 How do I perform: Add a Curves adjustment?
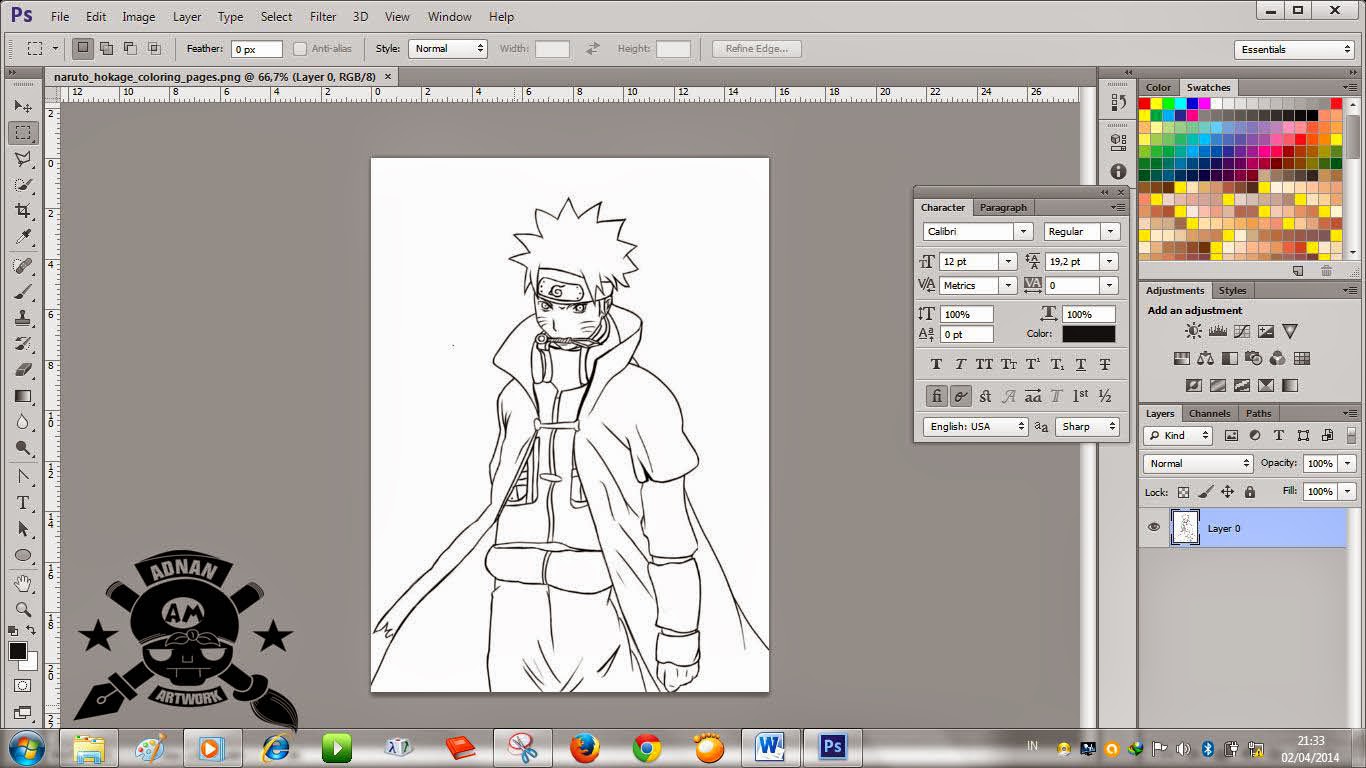pyautogui.click(x=1241, y=331)
